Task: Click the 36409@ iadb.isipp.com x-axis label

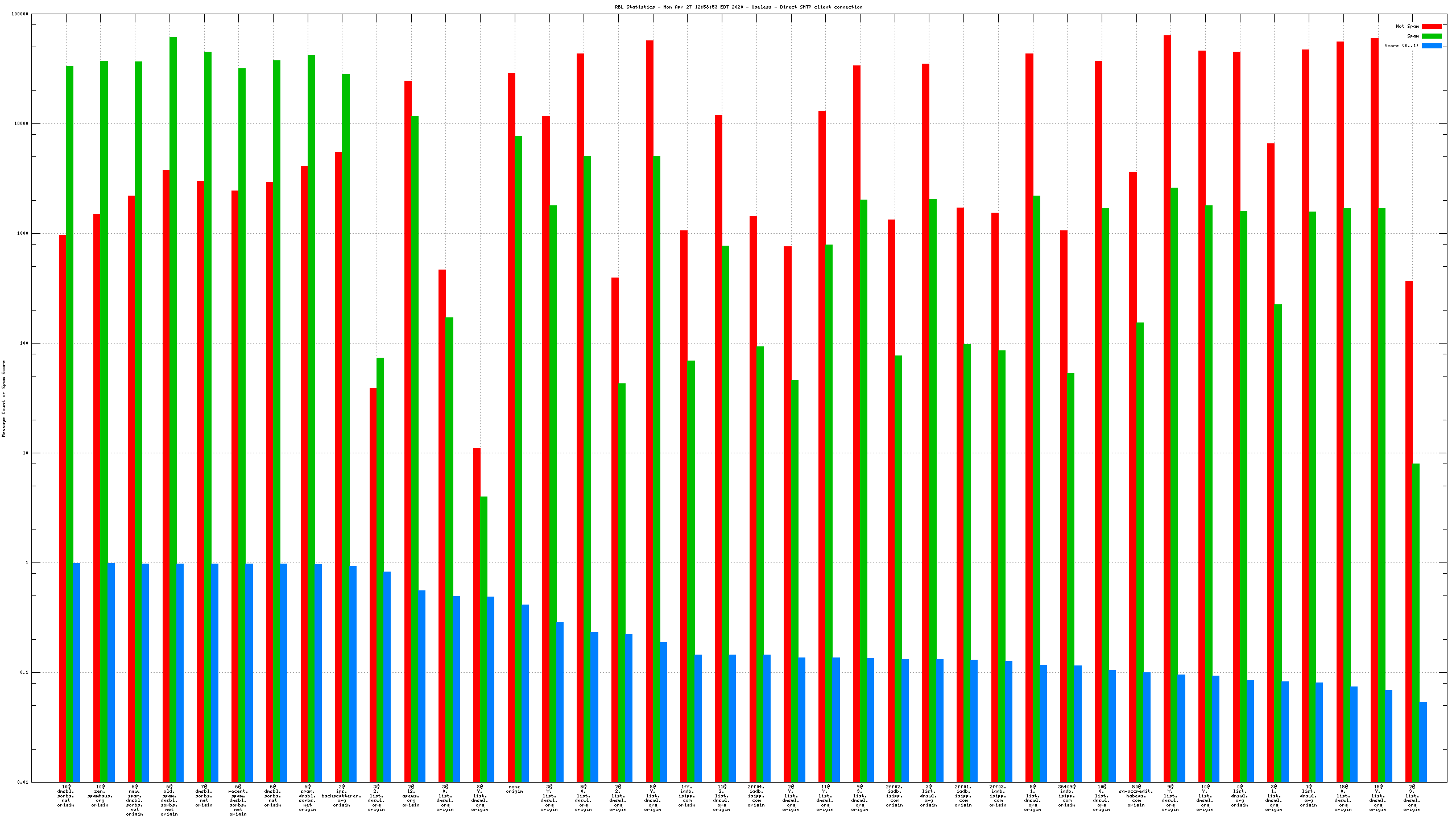Action: click(1067, 796)
